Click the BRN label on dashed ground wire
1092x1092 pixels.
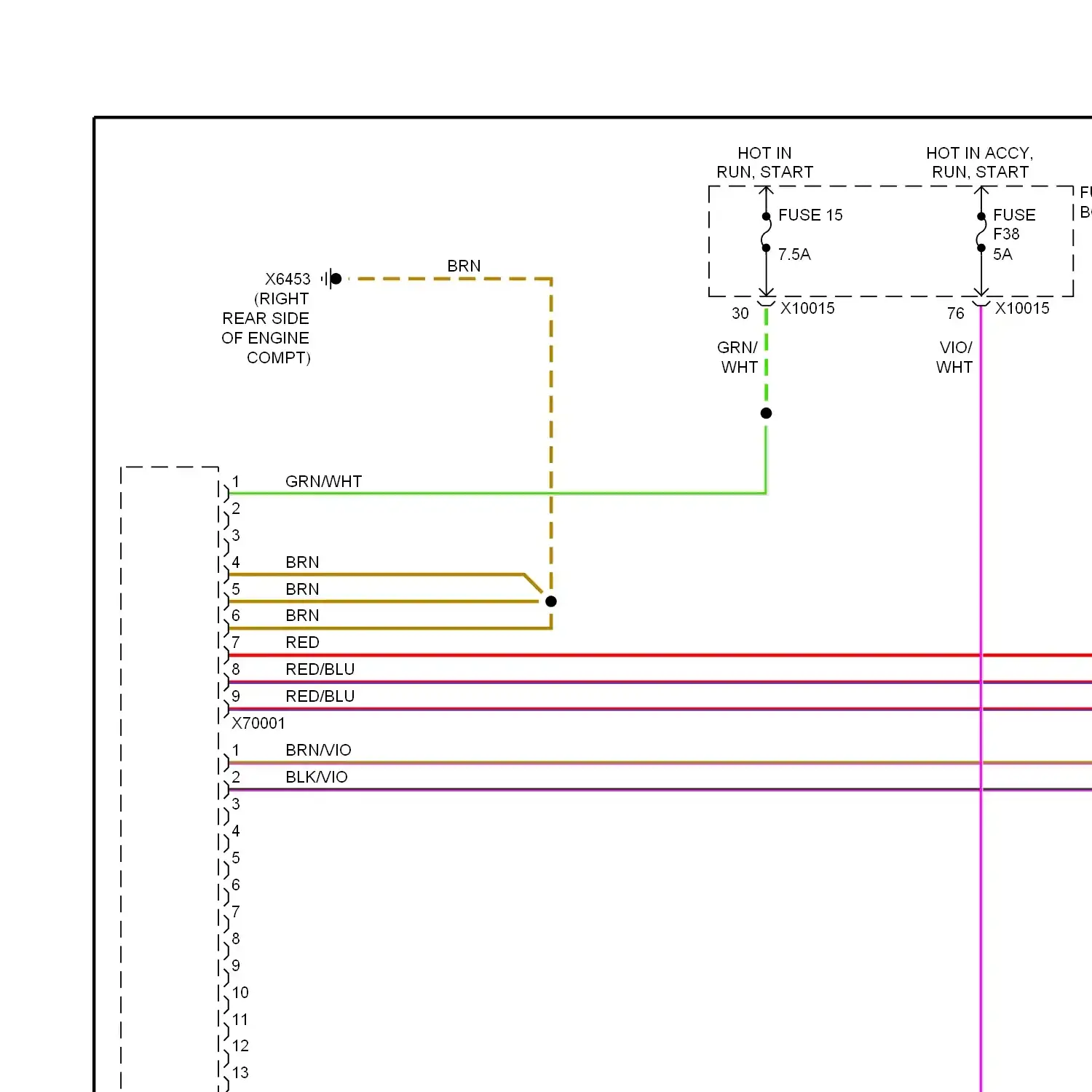pos(464,266)
